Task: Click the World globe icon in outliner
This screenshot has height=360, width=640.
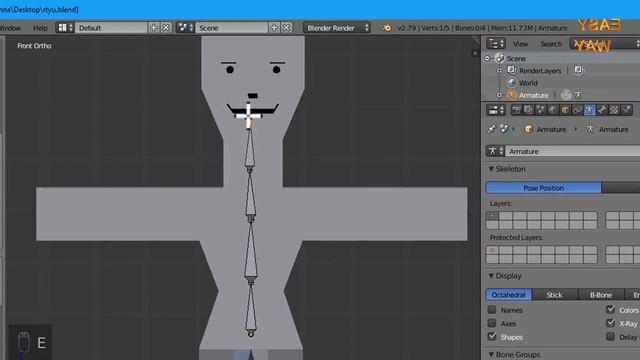Action: click(511, 82)
